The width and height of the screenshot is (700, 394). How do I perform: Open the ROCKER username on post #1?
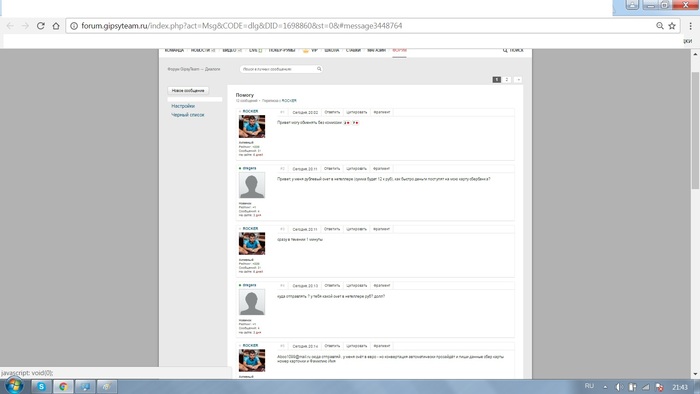[x=250, y=111]
